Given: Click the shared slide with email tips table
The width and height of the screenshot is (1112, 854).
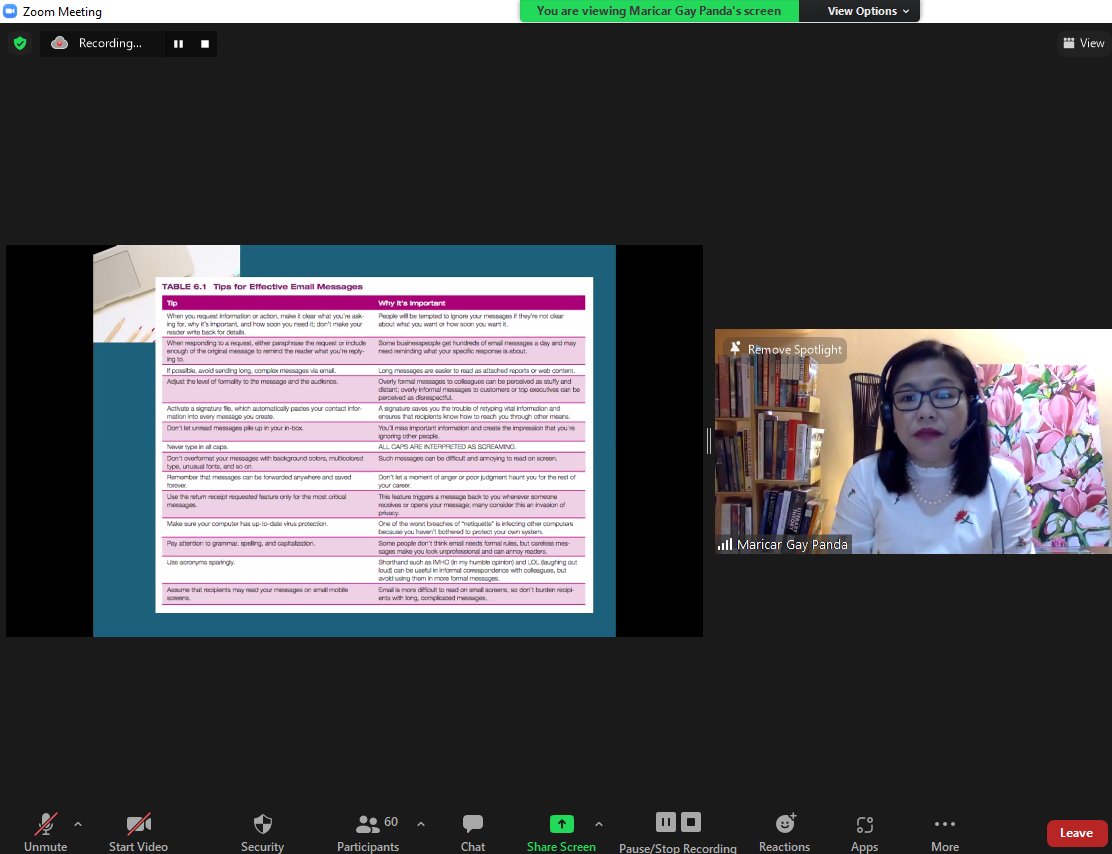Looking at the screenshot, I should point(355,440).
